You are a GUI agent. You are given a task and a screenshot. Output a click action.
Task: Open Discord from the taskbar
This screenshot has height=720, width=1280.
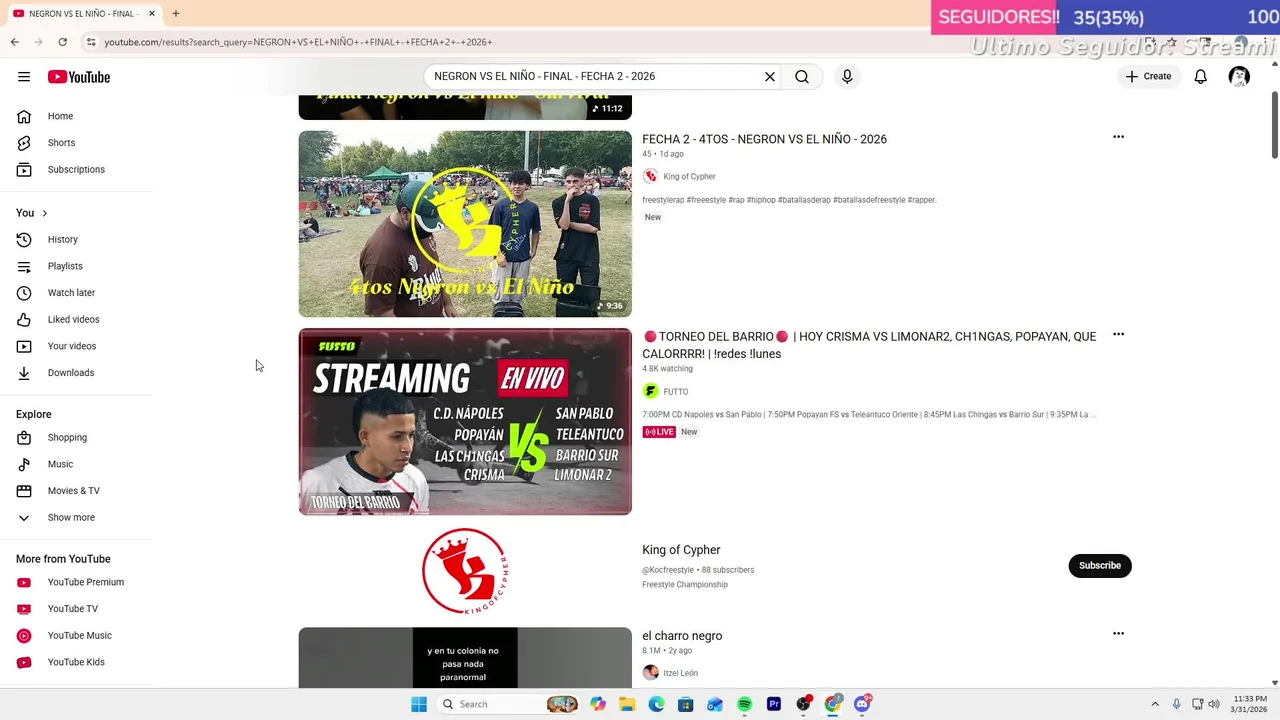coord(862,704)
